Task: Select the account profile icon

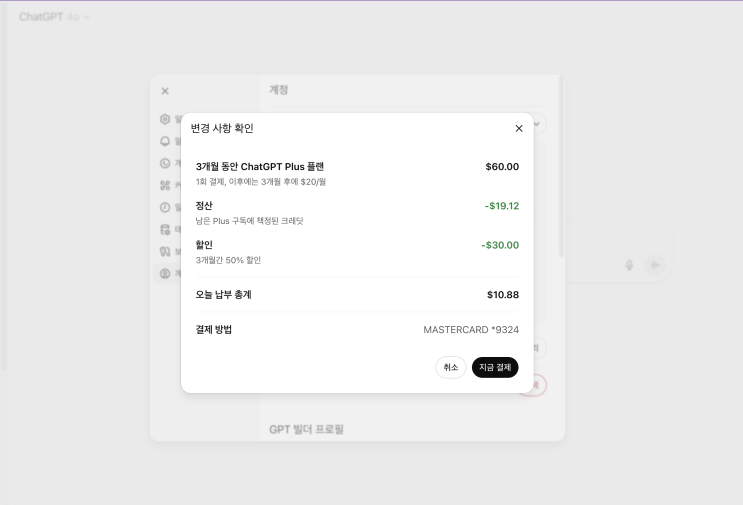Action: 165,273
